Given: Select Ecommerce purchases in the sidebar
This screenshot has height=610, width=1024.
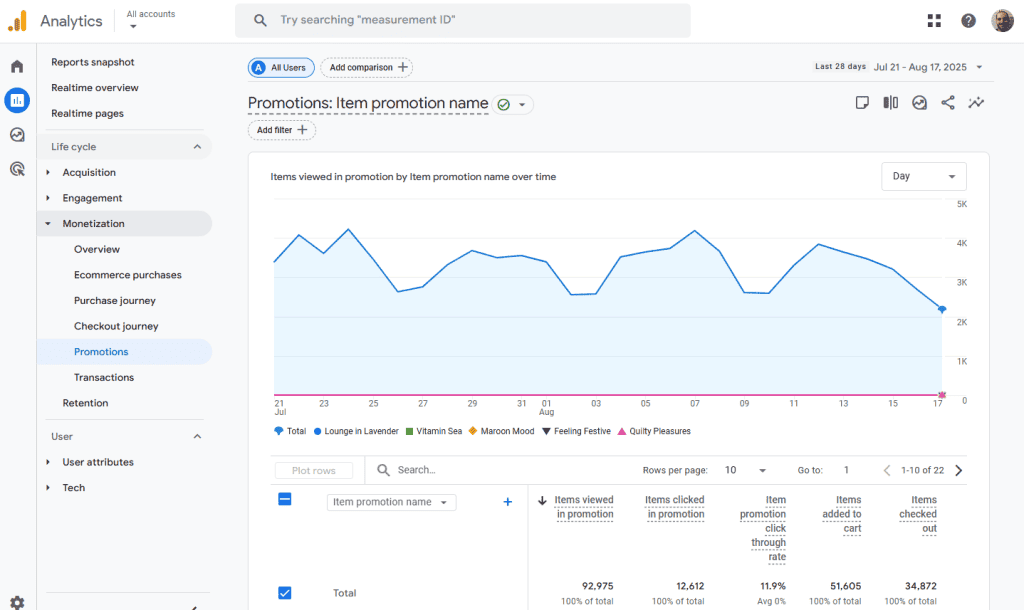Looking at the screenshot, I should [127, 275].
